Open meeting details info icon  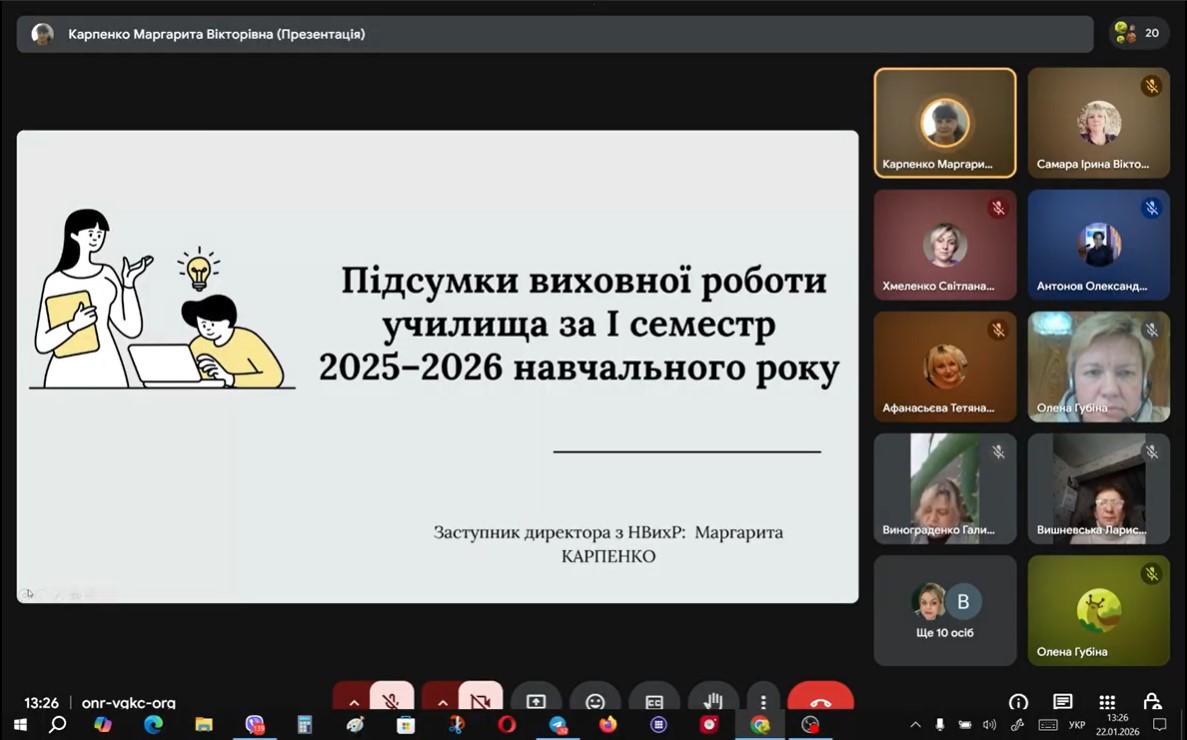[1018, 702]
